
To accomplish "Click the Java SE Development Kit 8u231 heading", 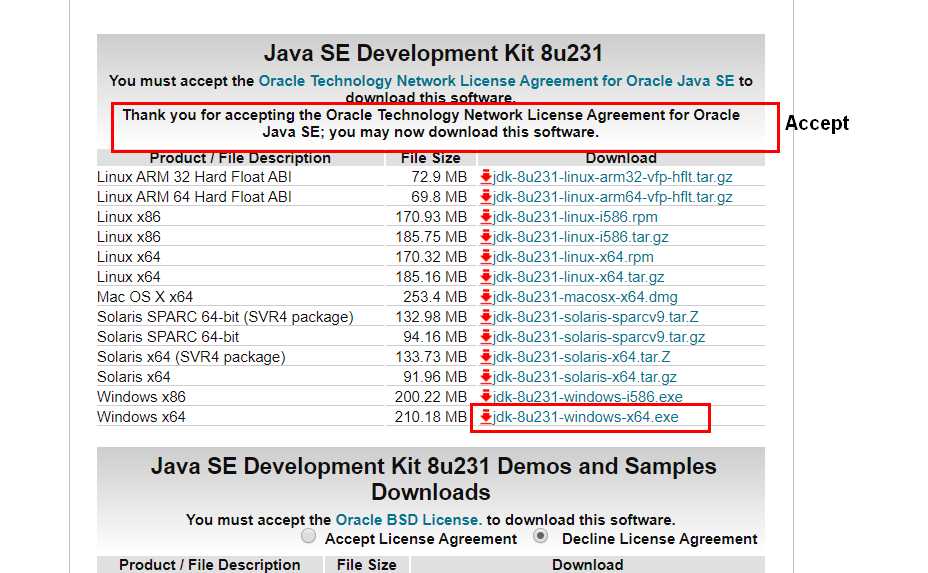I will coord(433,53).
